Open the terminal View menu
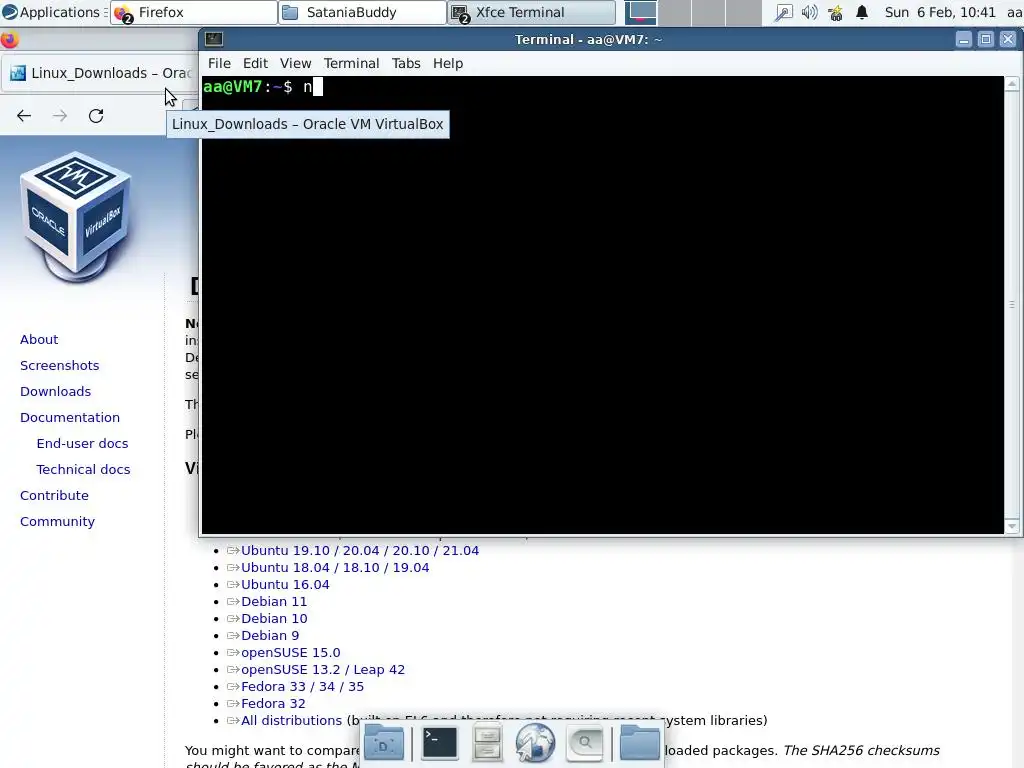 pyautogui.click(x=295, y=63)
